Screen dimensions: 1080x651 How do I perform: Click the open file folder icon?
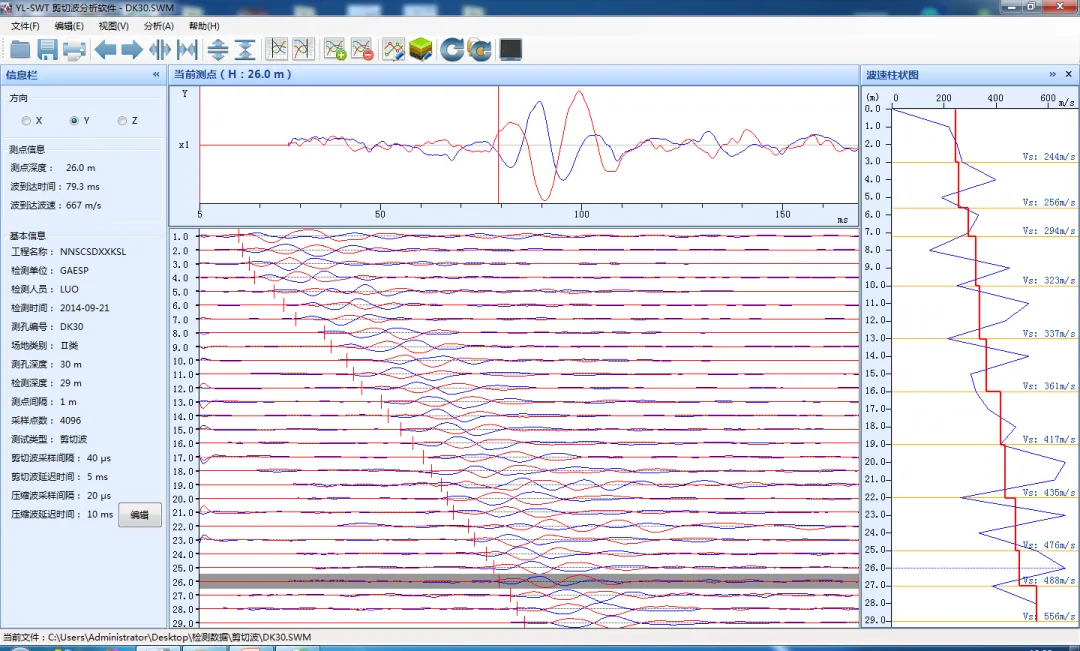[20, 49]
